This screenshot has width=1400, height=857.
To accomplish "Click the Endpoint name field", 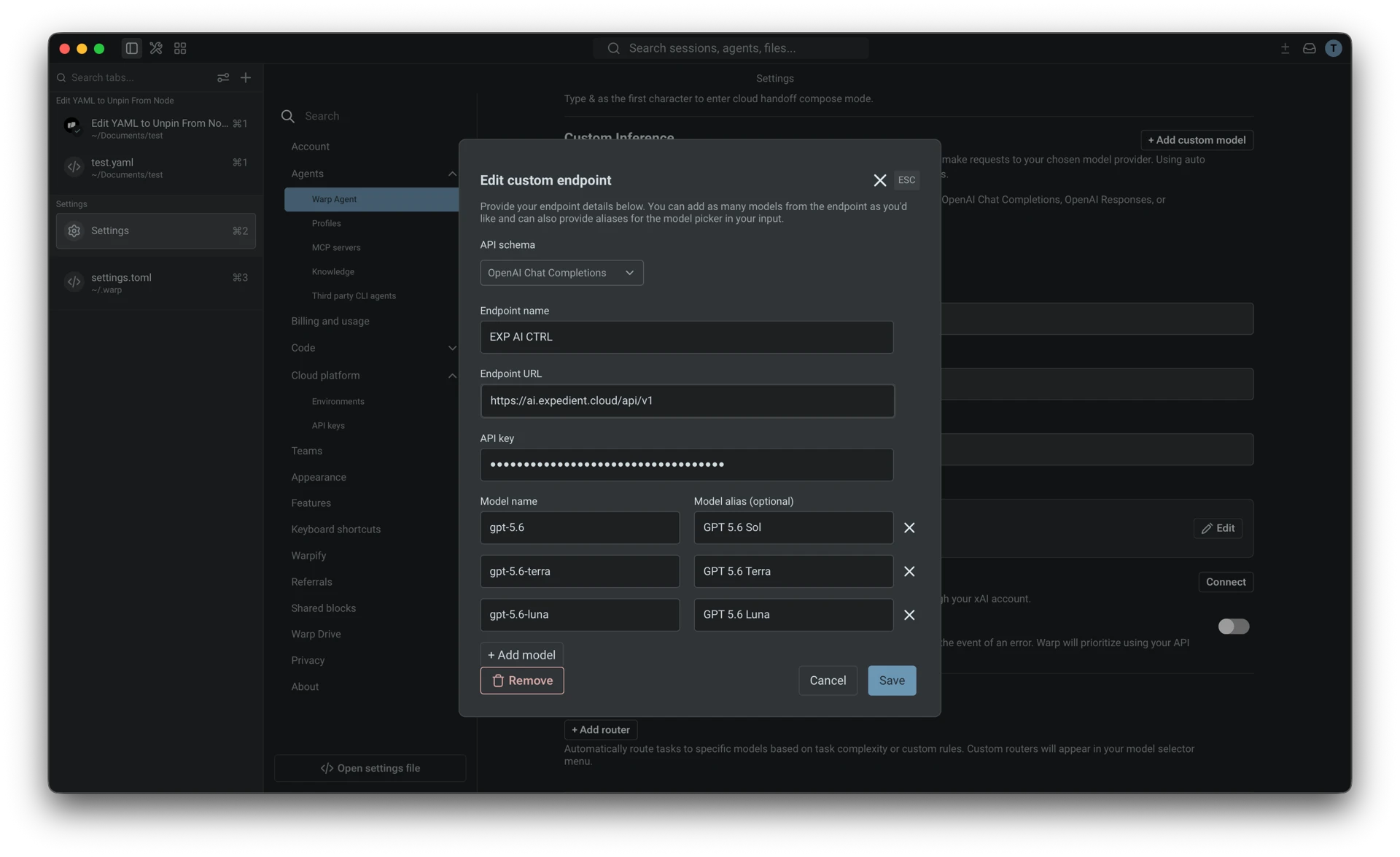I will pos(686,337).
